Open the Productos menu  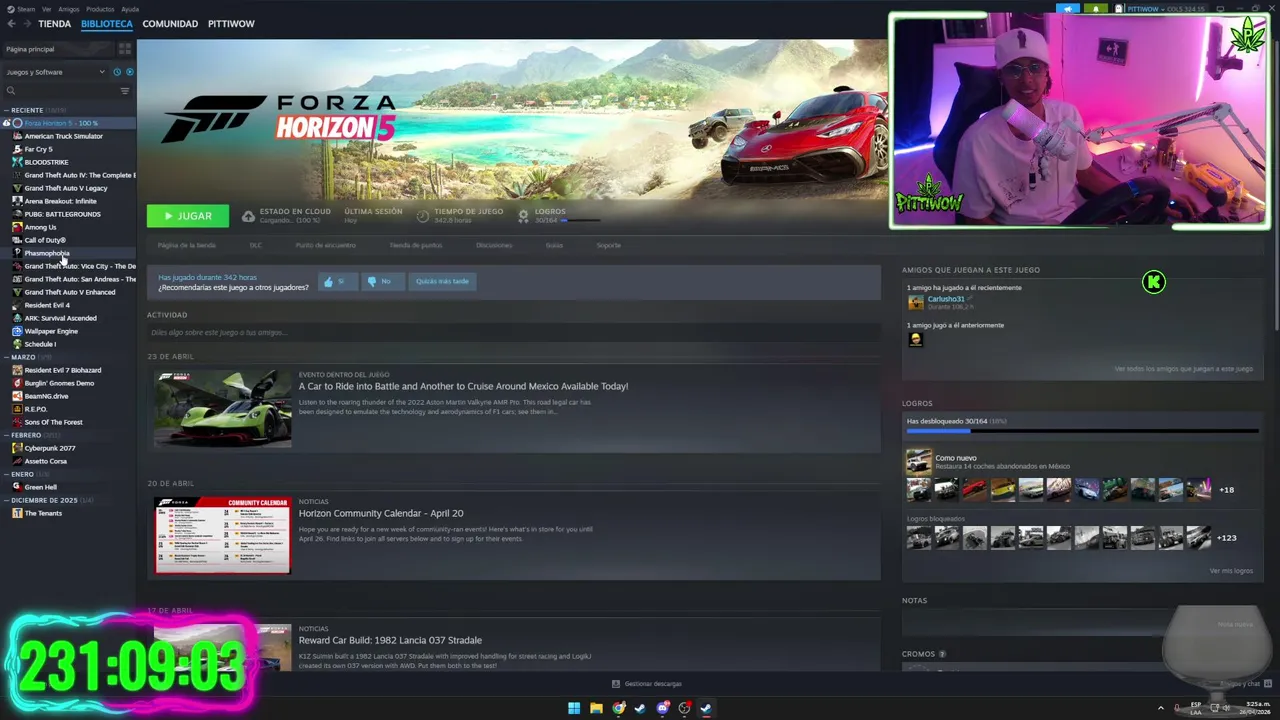point(100,9)
